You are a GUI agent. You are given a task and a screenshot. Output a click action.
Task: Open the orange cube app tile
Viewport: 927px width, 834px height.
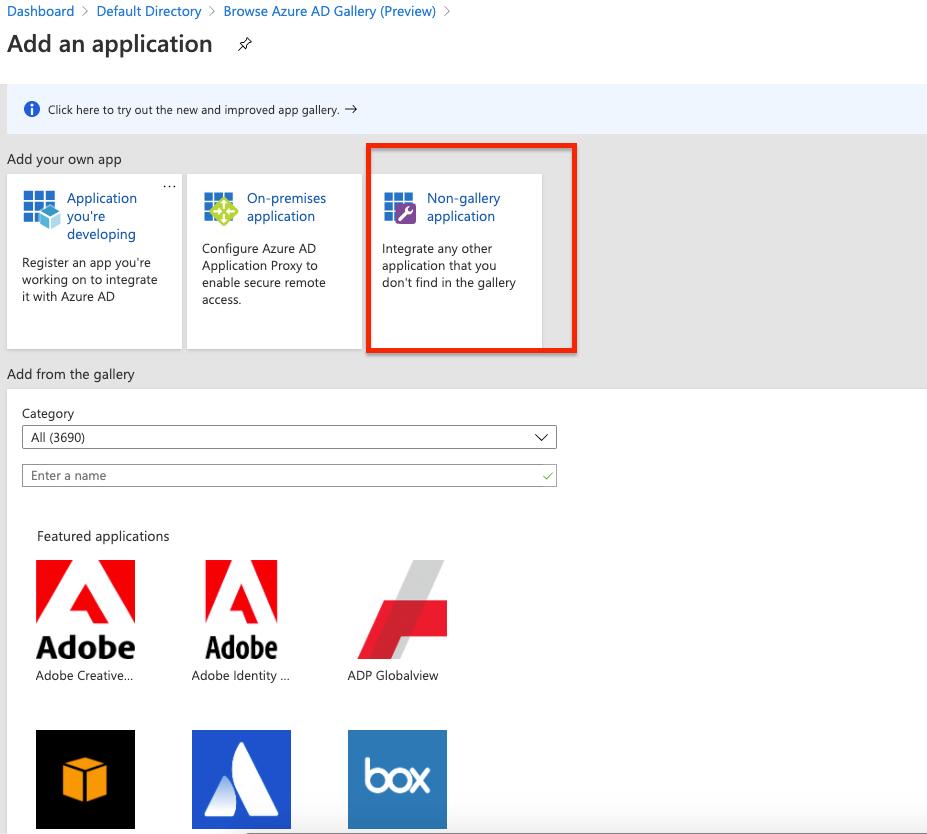tap(85, 779)
